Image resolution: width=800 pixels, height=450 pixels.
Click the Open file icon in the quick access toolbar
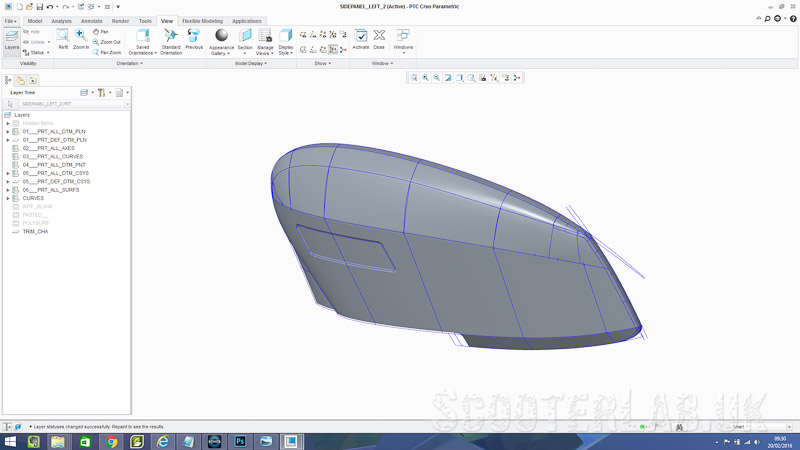[x=29, y=7]
